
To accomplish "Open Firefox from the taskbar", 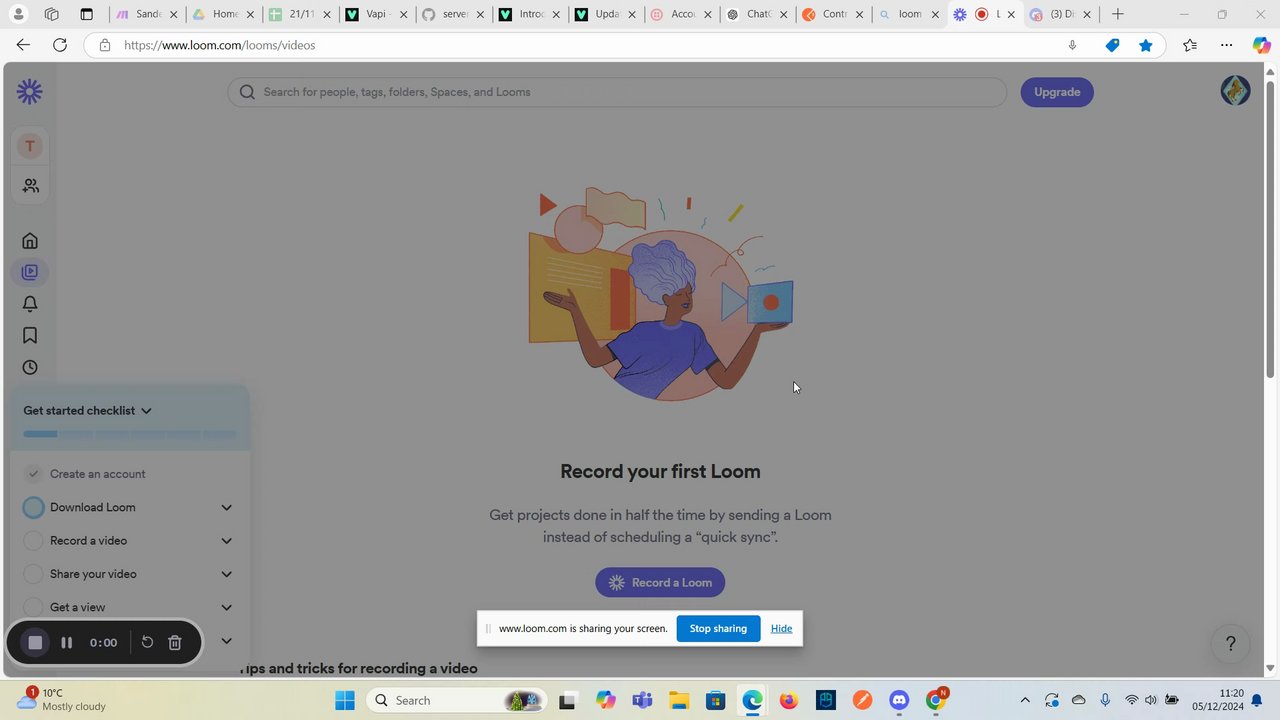I will pyautogui.click(x=789, y=700).
